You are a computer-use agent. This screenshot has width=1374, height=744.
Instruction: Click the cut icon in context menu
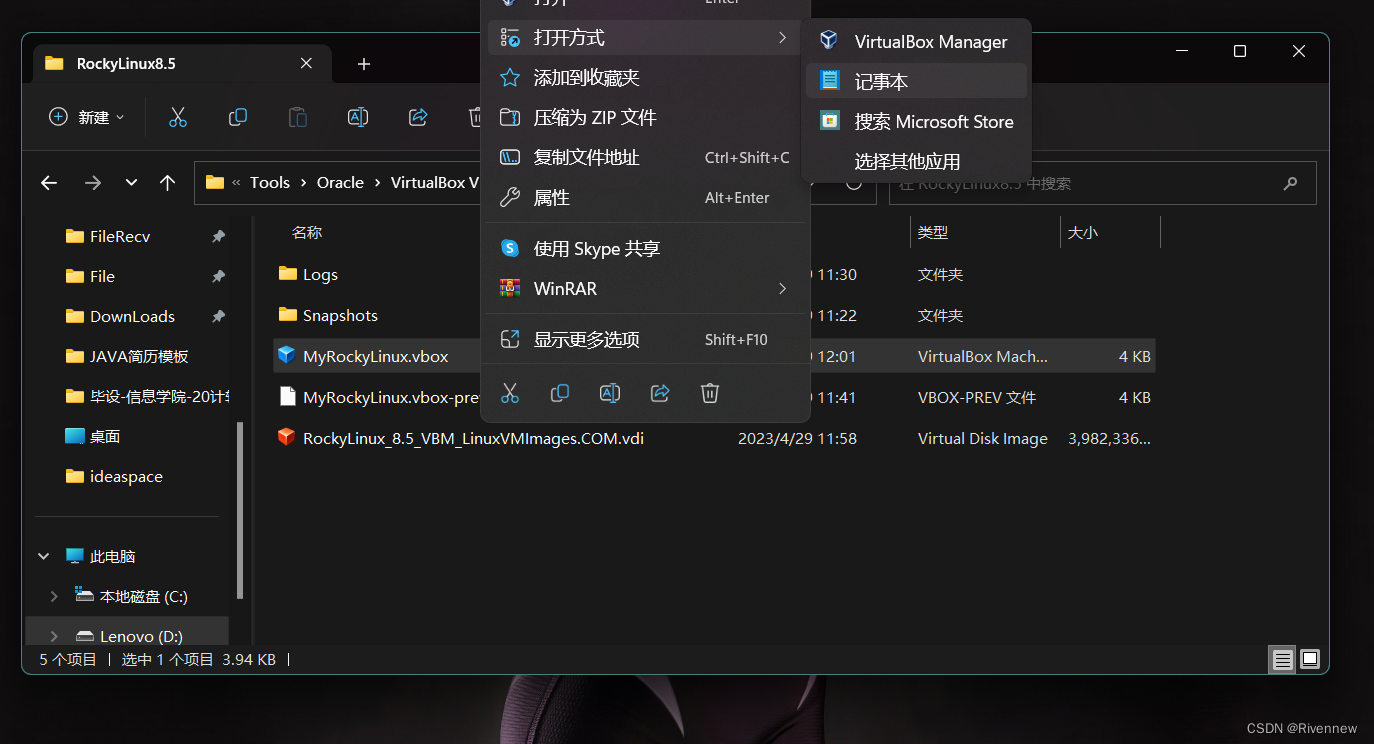[510, 393]
